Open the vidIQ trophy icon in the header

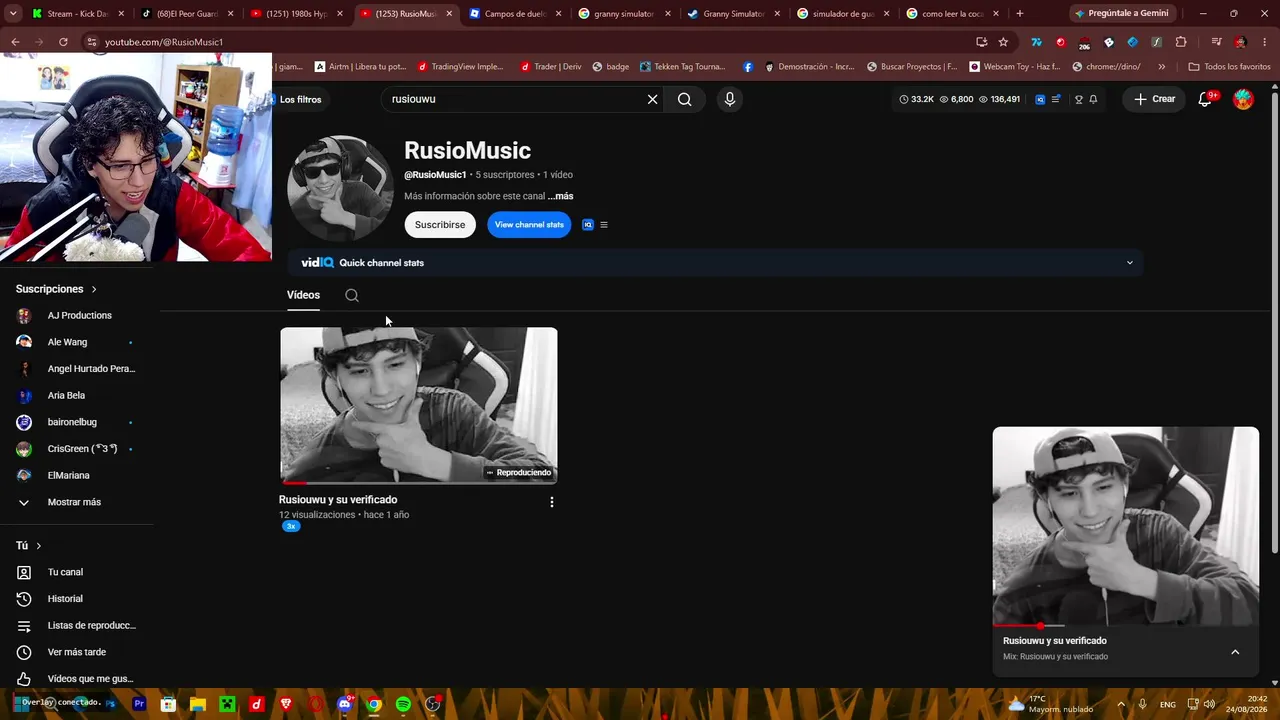point(1079,99)
